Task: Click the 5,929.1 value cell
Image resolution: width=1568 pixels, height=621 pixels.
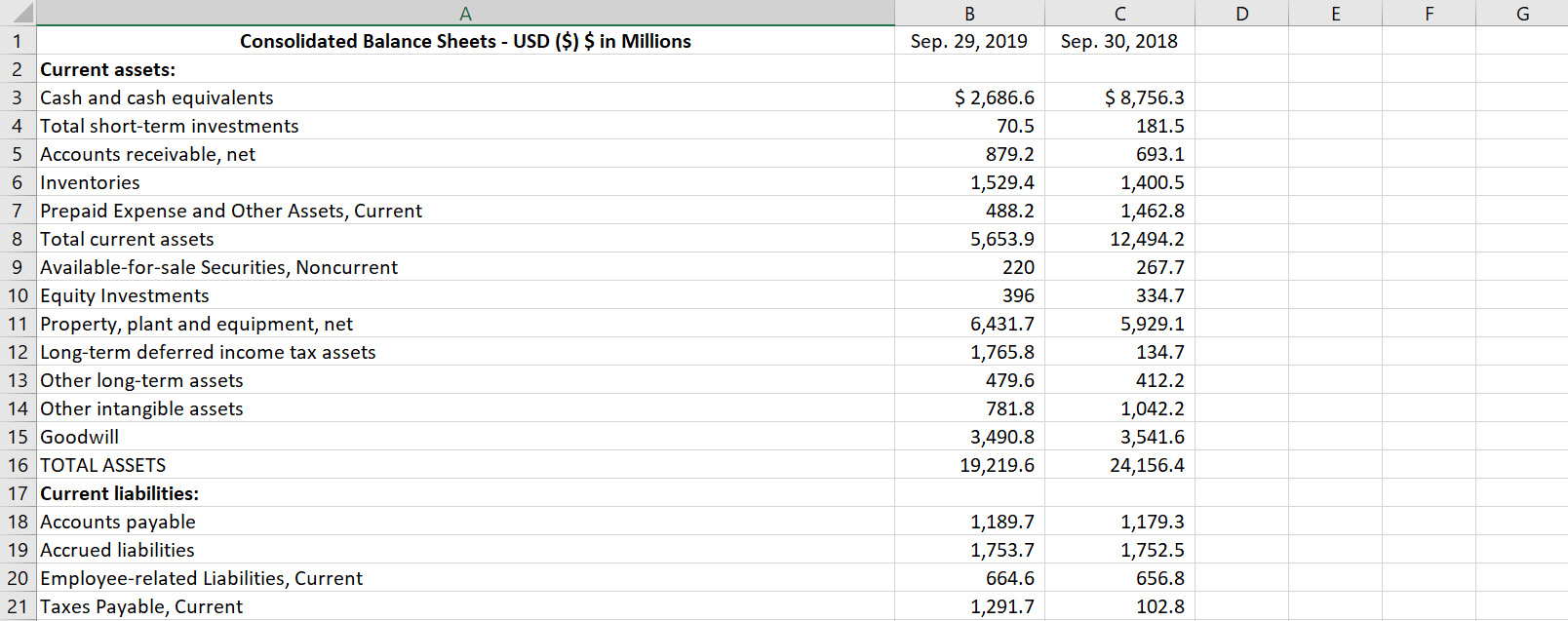Action: click(x=1119, y=324)
